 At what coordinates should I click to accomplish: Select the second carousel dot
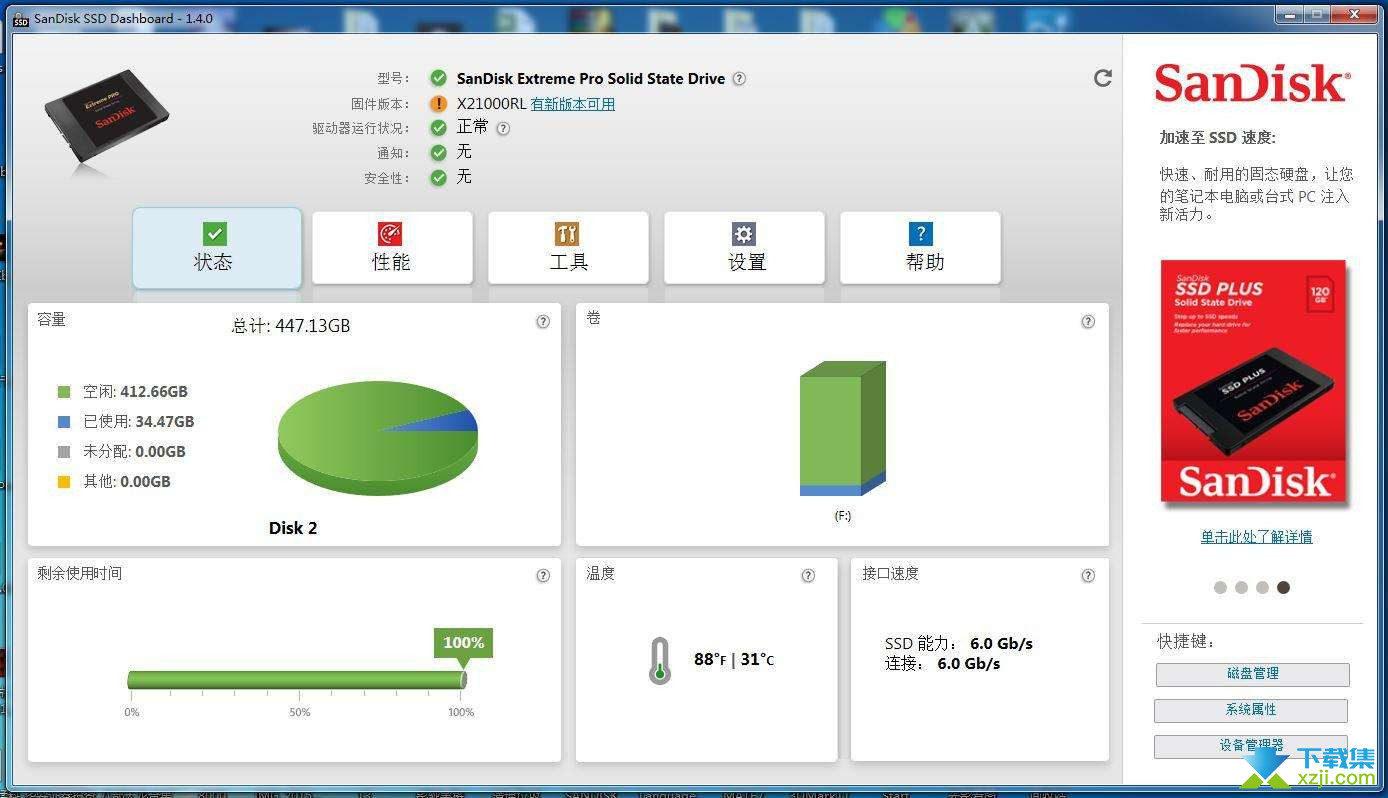1241,588
